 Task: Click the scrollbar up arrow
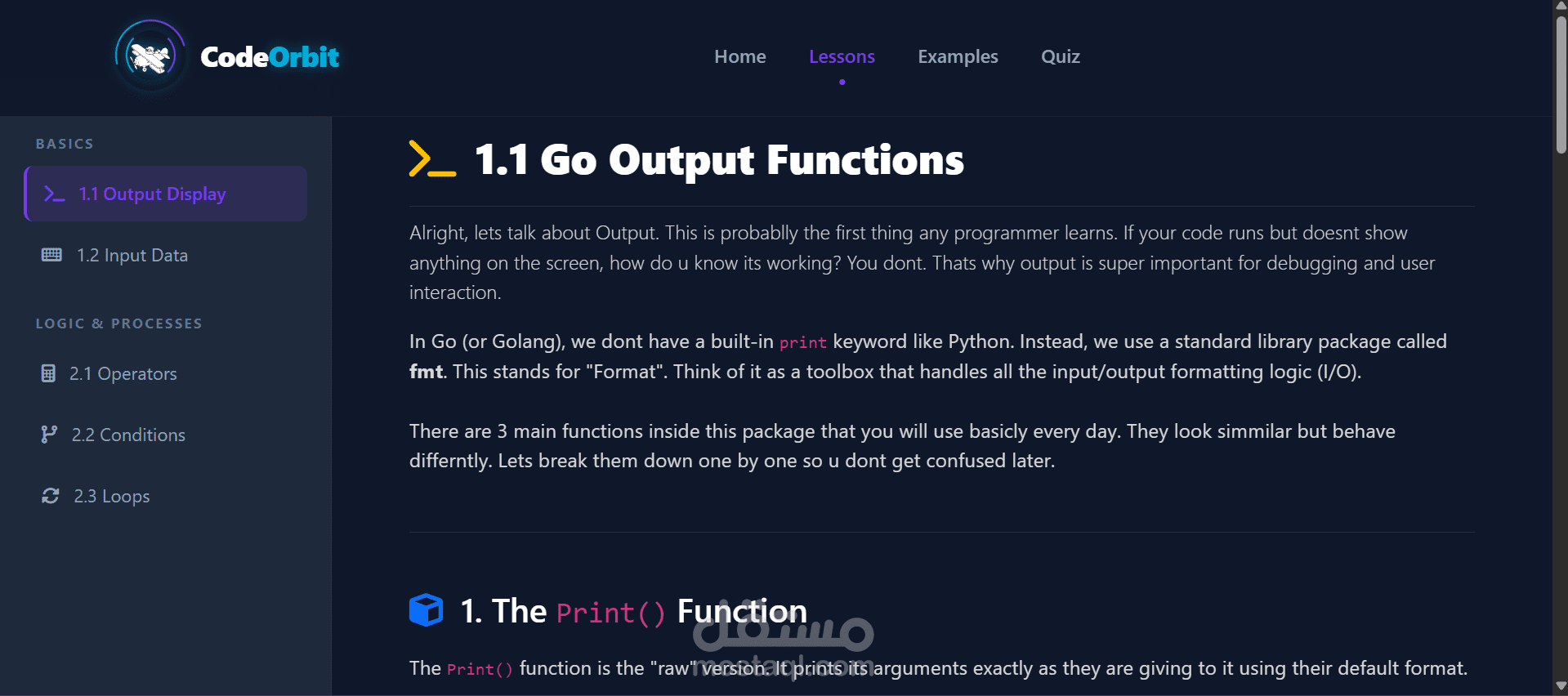(1561, 7)
